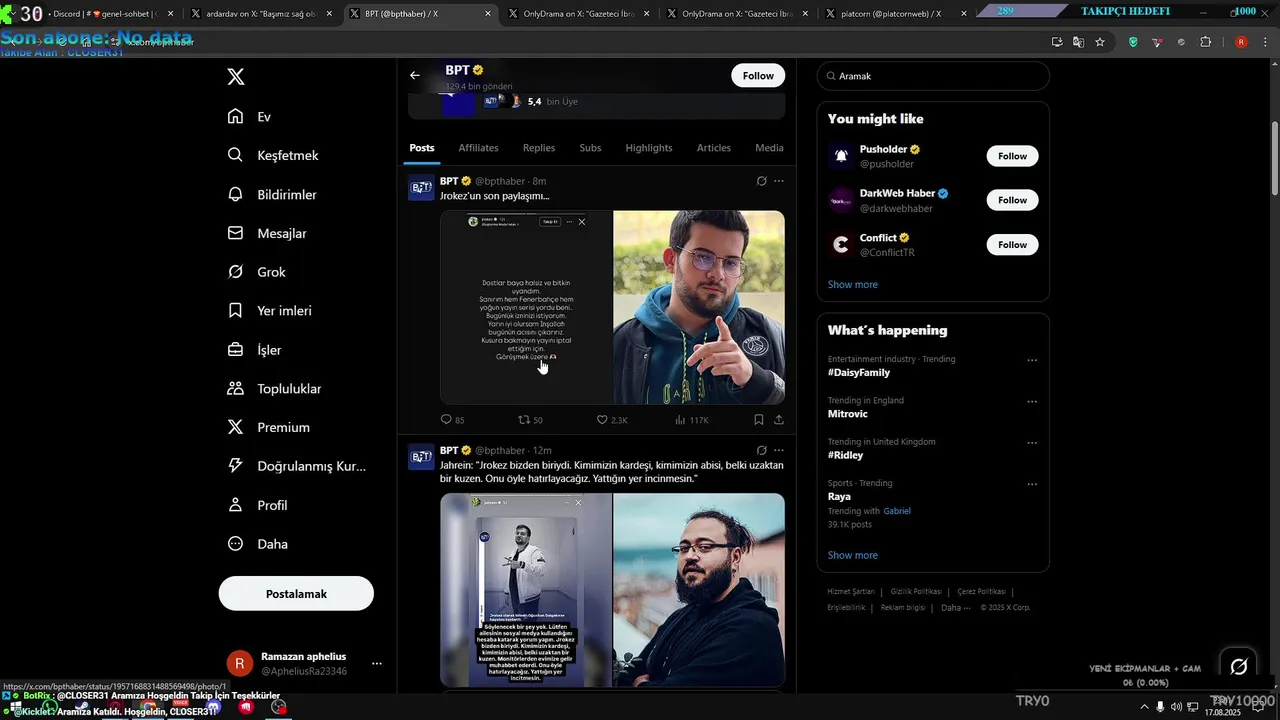Click browser translate page icon
The height and width of the screenshot is (720, 1280).
[x=1078, y=42]
